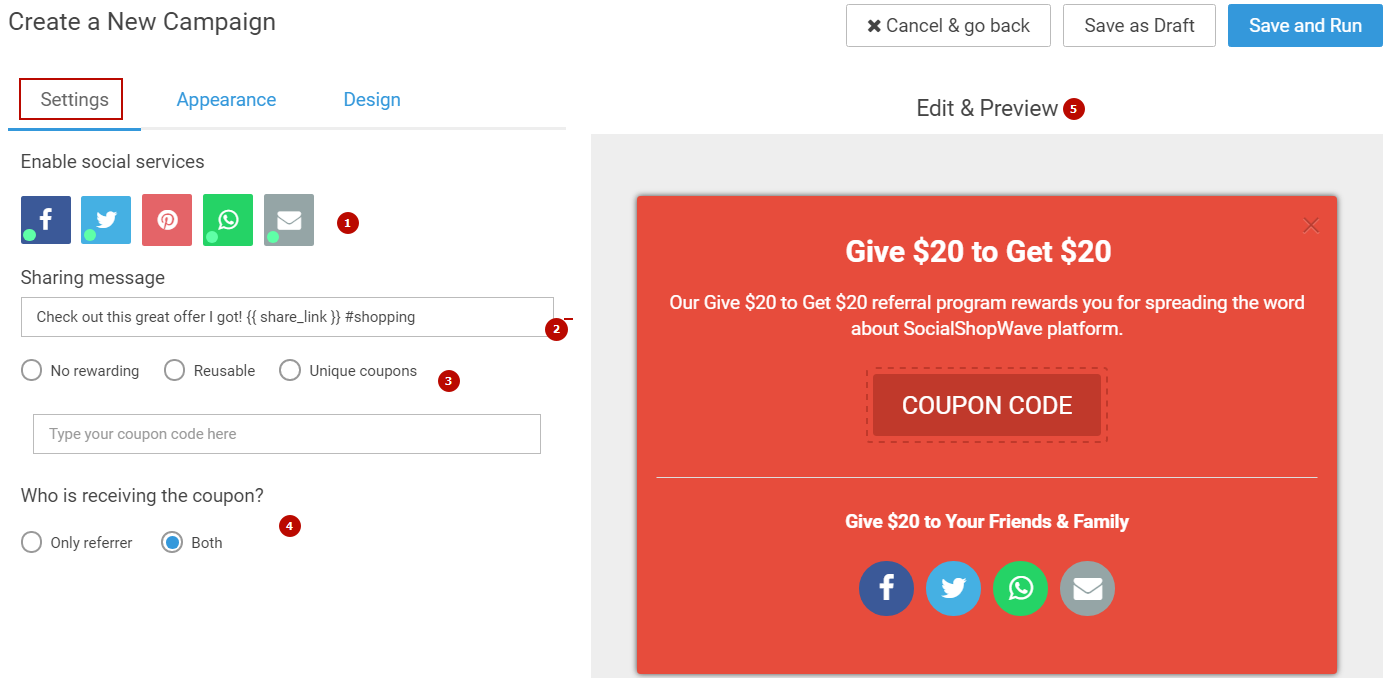Switch to the Appearance tab
This screenshot has height=678, width=1389.
[226, 100]
